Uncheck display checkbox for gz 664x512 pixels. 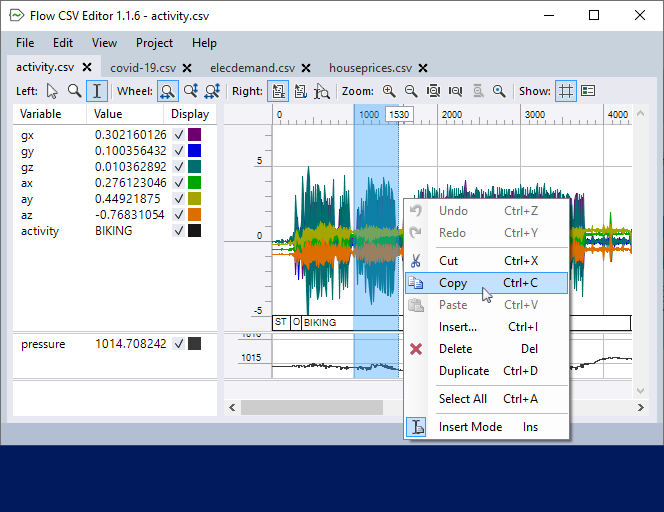[x=179, y=167]
